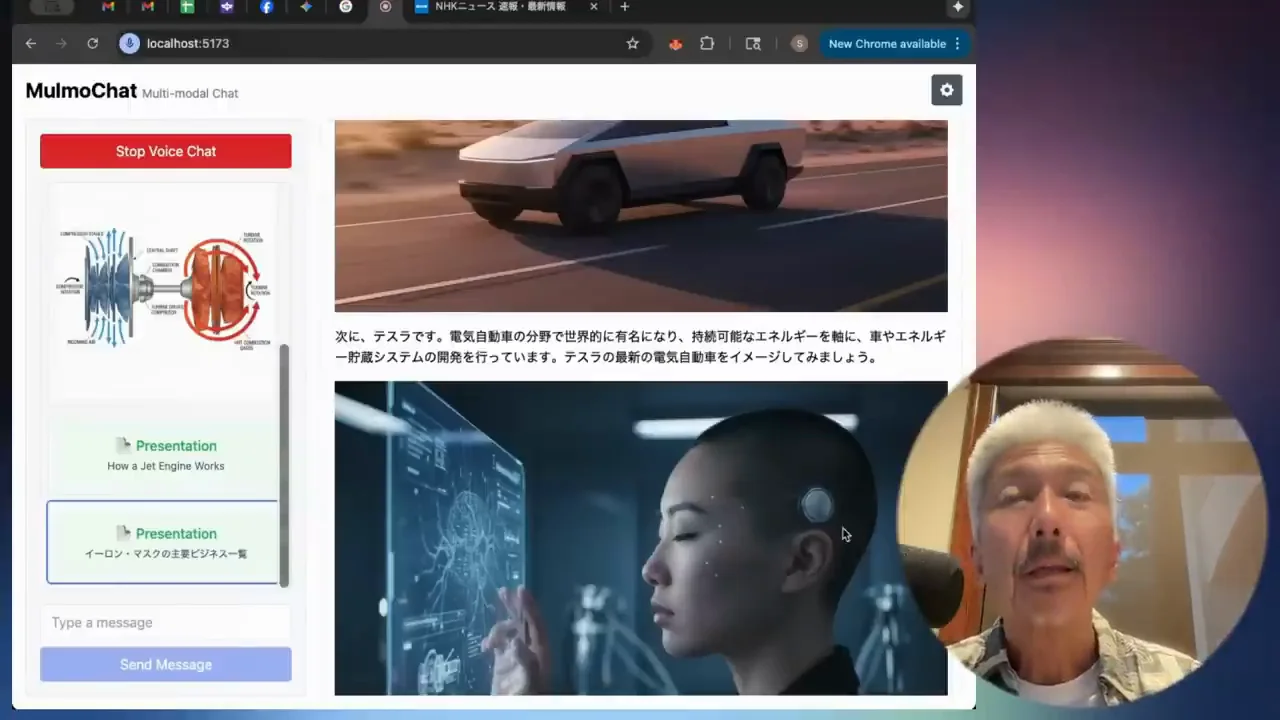
Task: Click the Send Message button
Action: pos(166,665)
